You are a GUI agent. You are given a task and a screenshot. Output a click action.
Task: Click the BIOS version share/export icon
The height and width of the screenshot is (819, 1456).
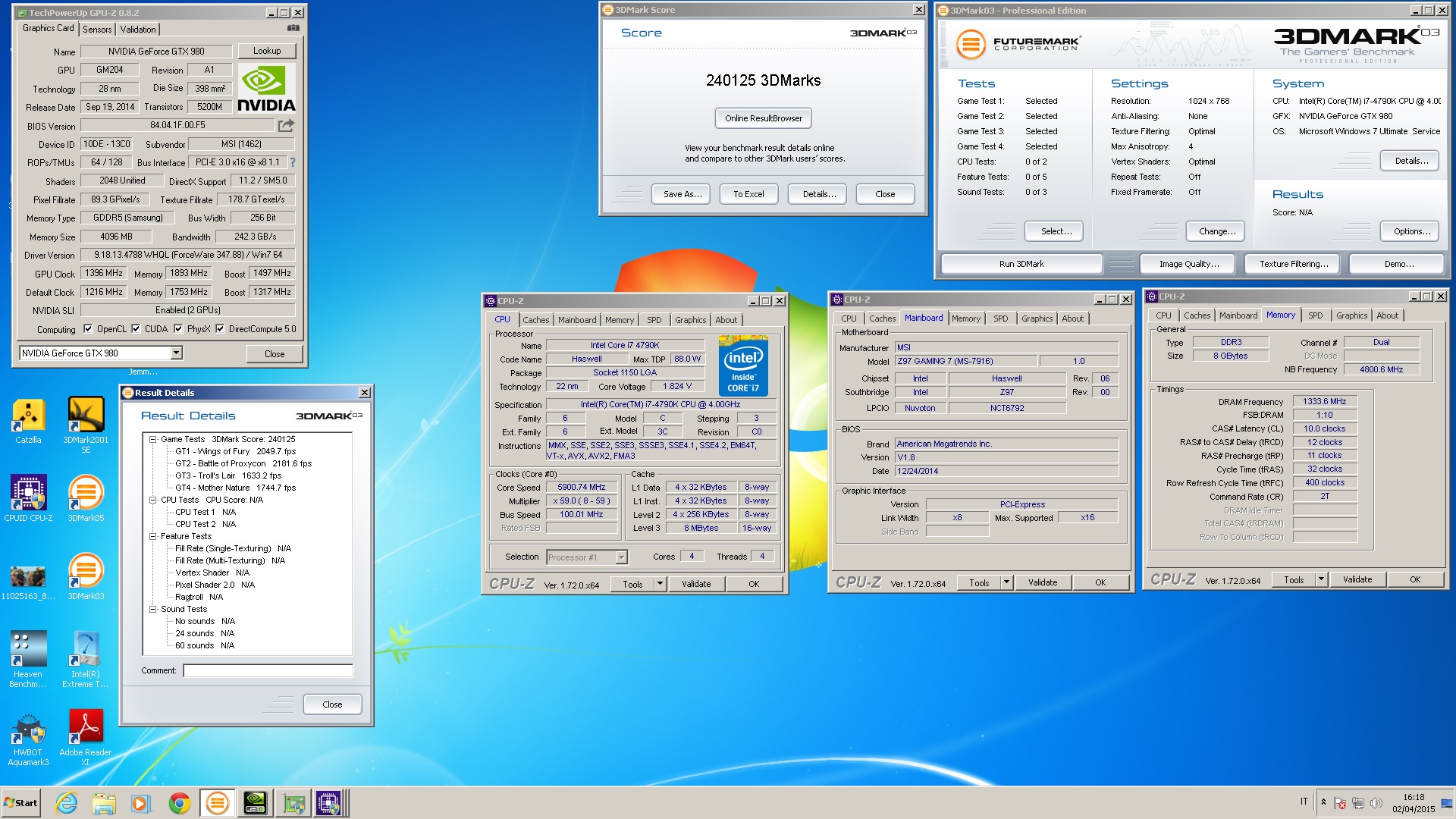coord(286,125)
